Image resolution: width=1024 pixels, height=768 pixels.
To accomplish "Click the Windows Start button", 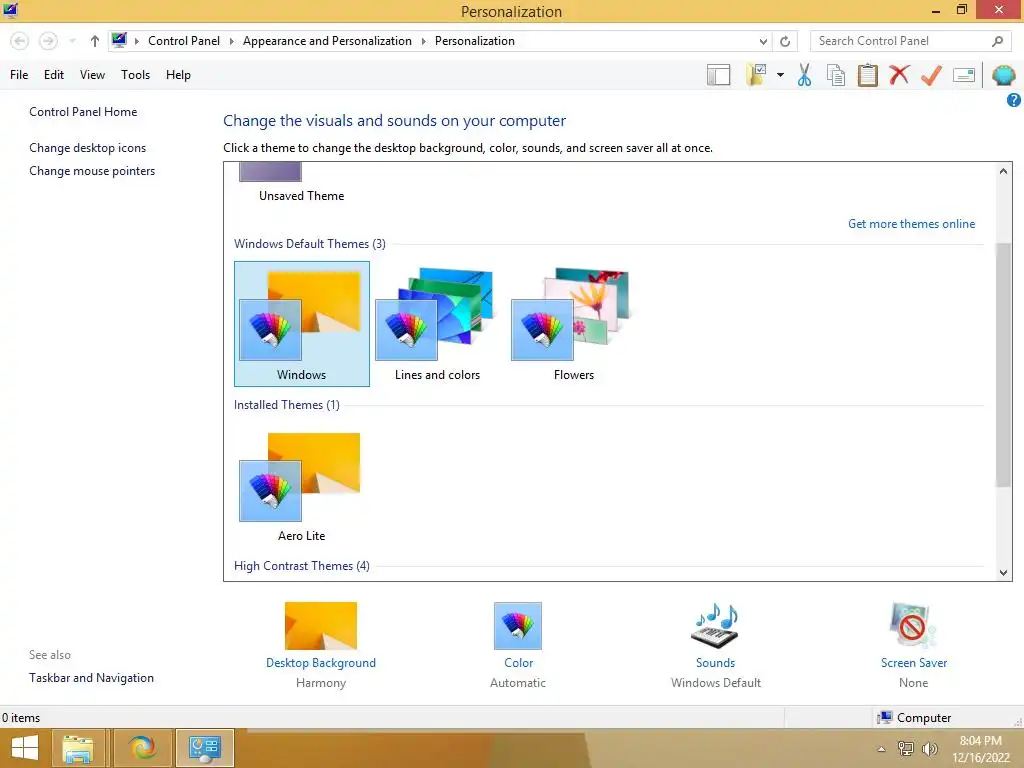I will 25,748.
